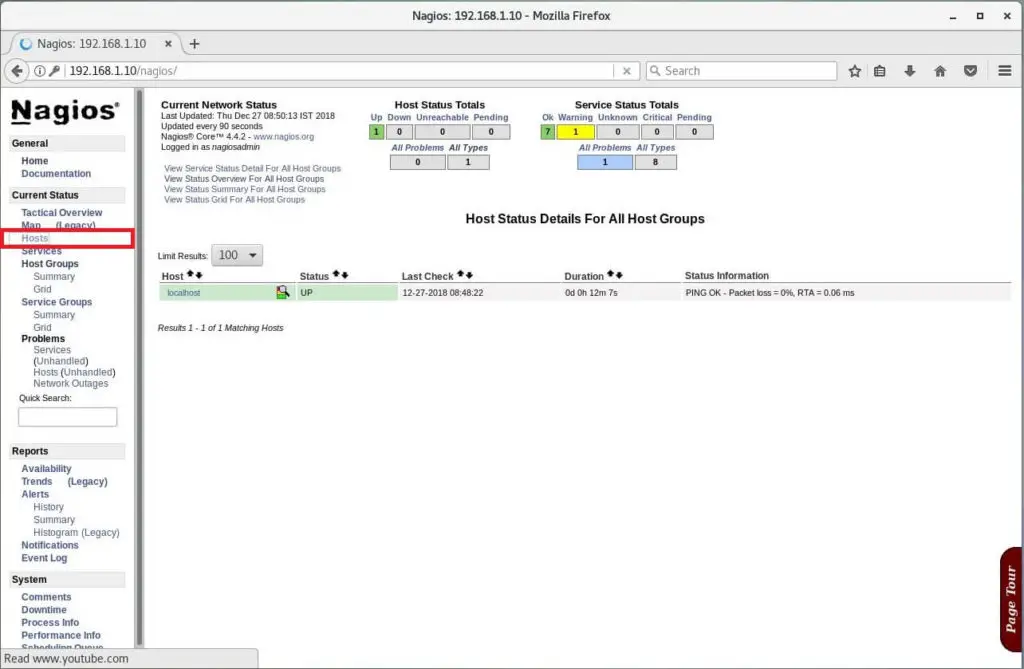Click the browser Search field
Viewport: 1024px width, 669px height.
tap(741, 71)
